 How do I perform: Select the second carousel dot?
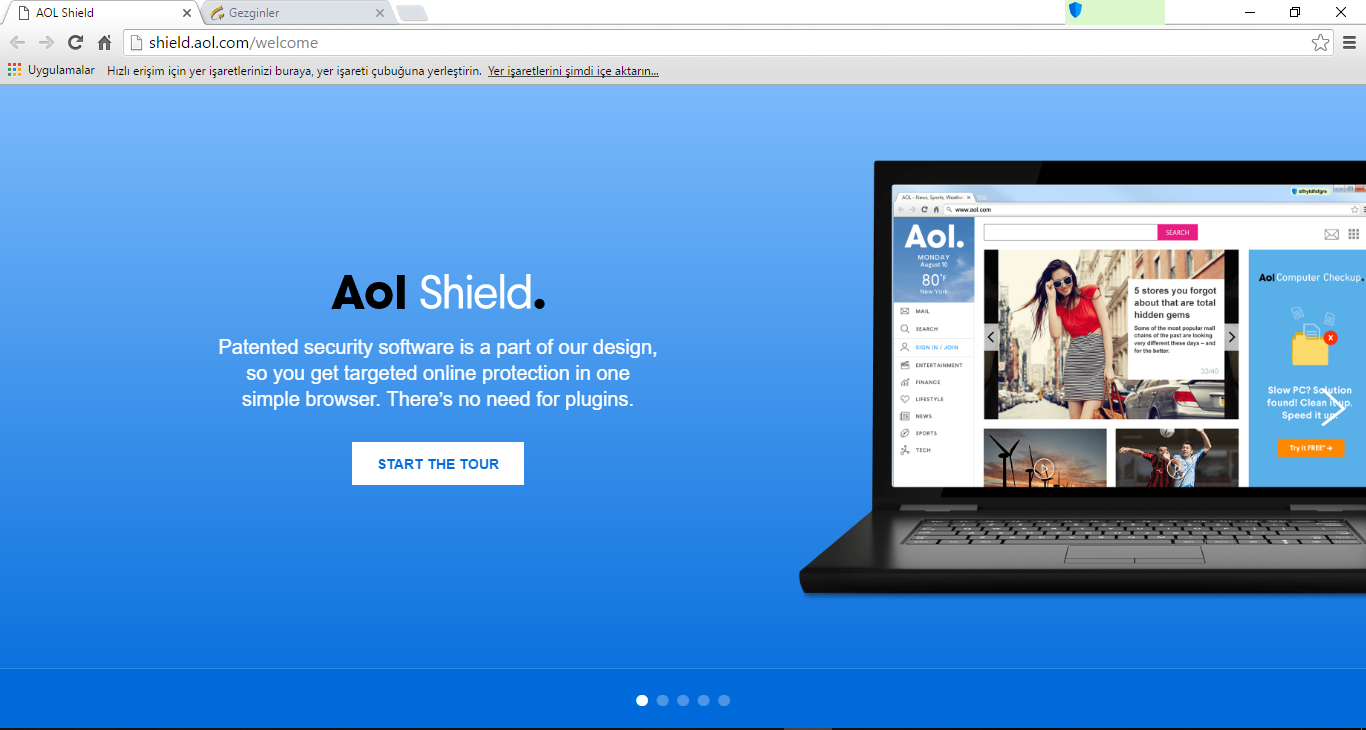click(x=663, y=700)
